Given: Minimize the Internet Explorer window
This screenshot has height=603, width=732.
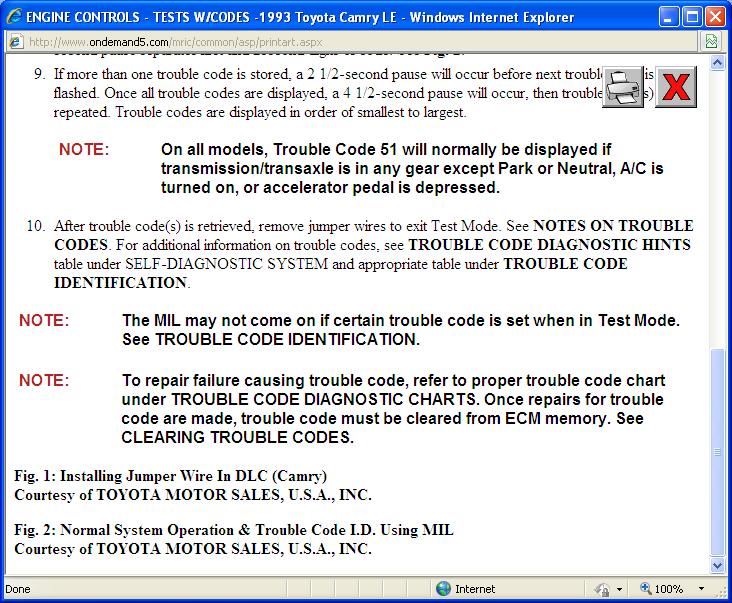Looking at the screenshot, I should click(x=669, y=17).
